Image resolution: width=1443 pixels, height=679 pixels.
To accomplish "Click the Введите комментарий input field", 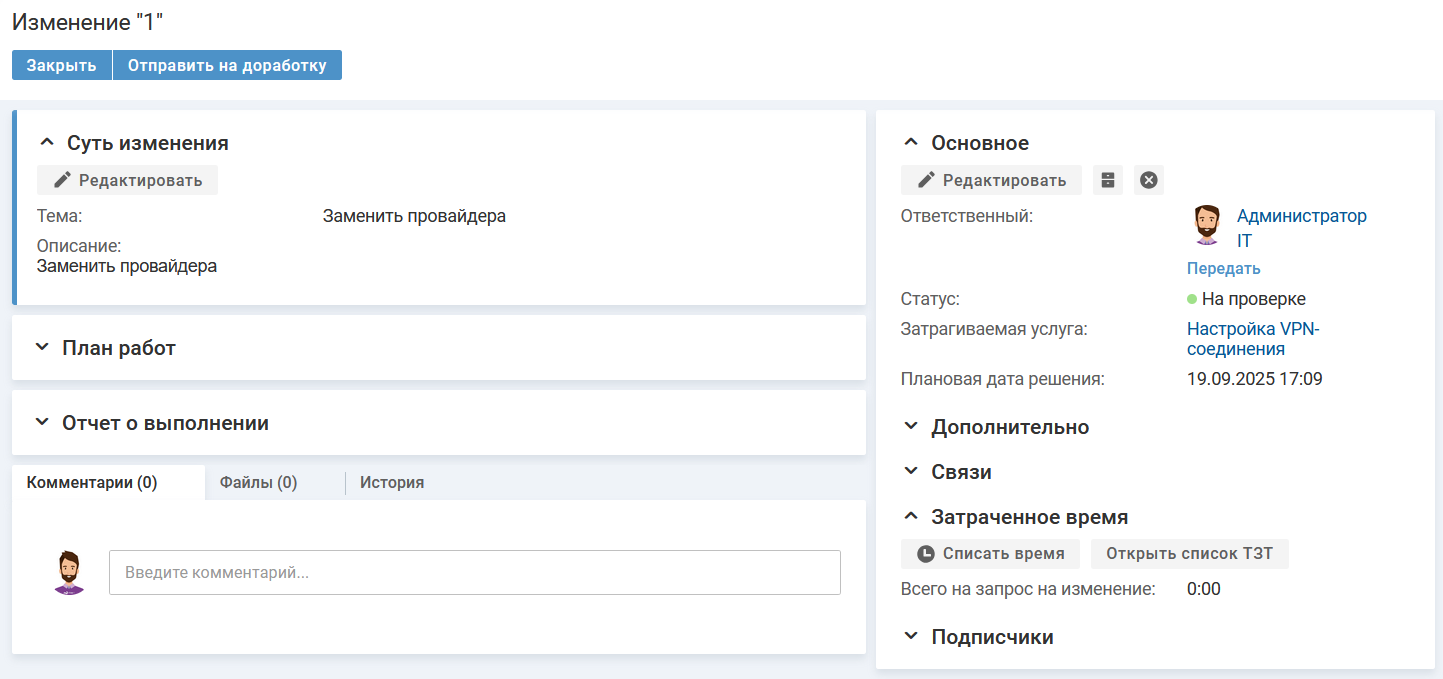I will pyautogui.click(x=474, y=573).
